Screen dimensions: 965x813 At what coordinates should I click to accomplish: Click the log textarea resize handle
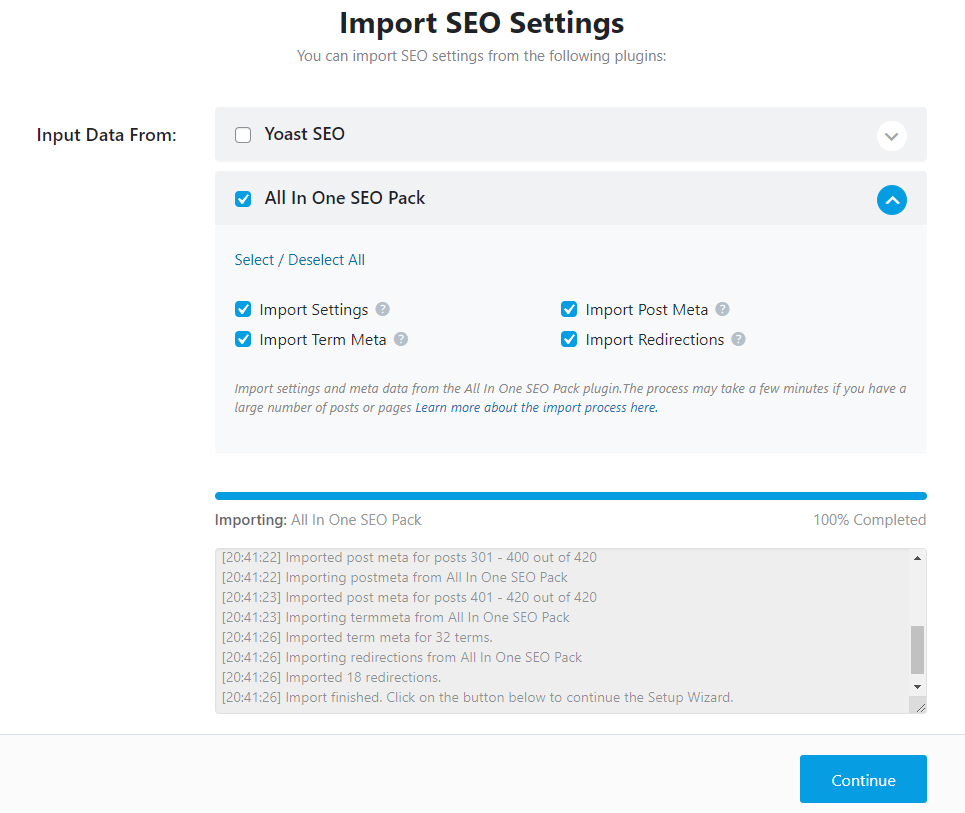point(920,708)
